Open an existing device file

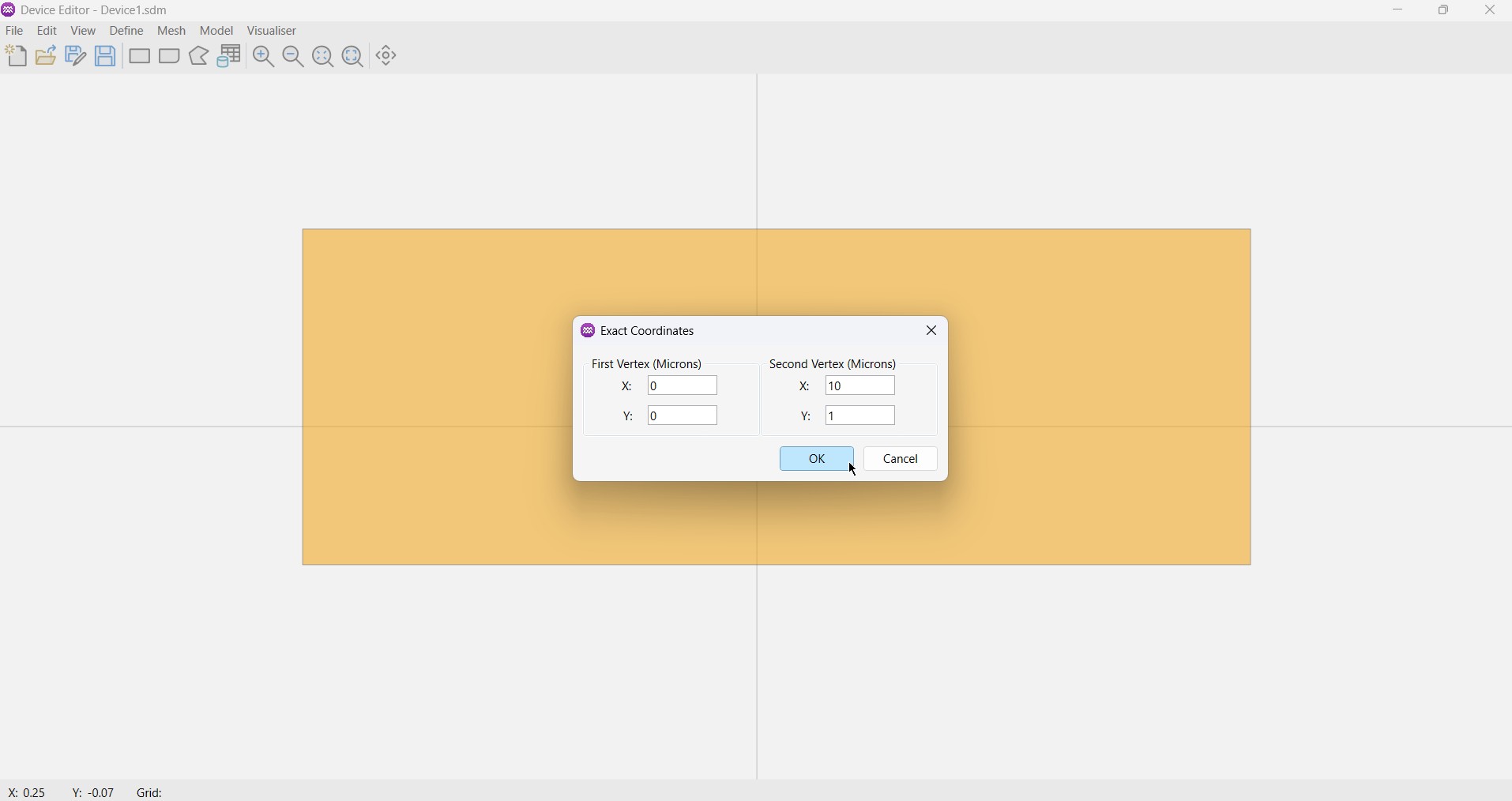[46, 56]
